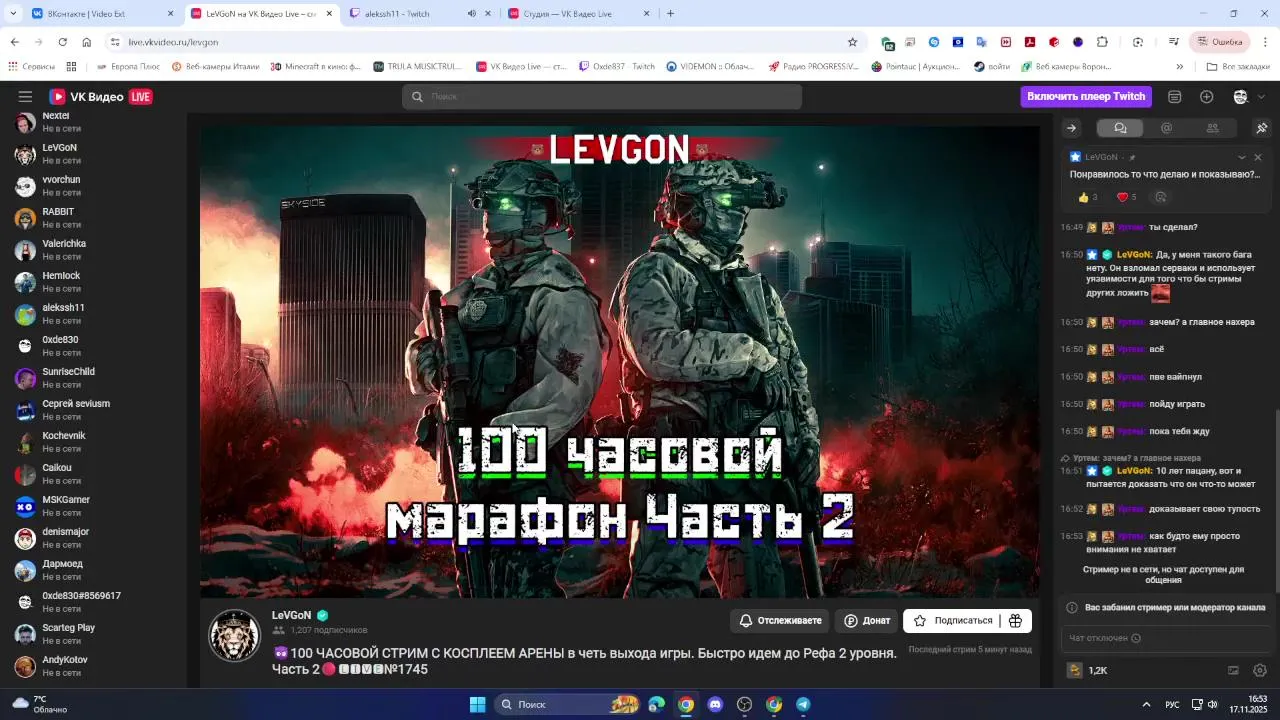Collapse the pinned LeVGoN message

(x=1242, y=157)
